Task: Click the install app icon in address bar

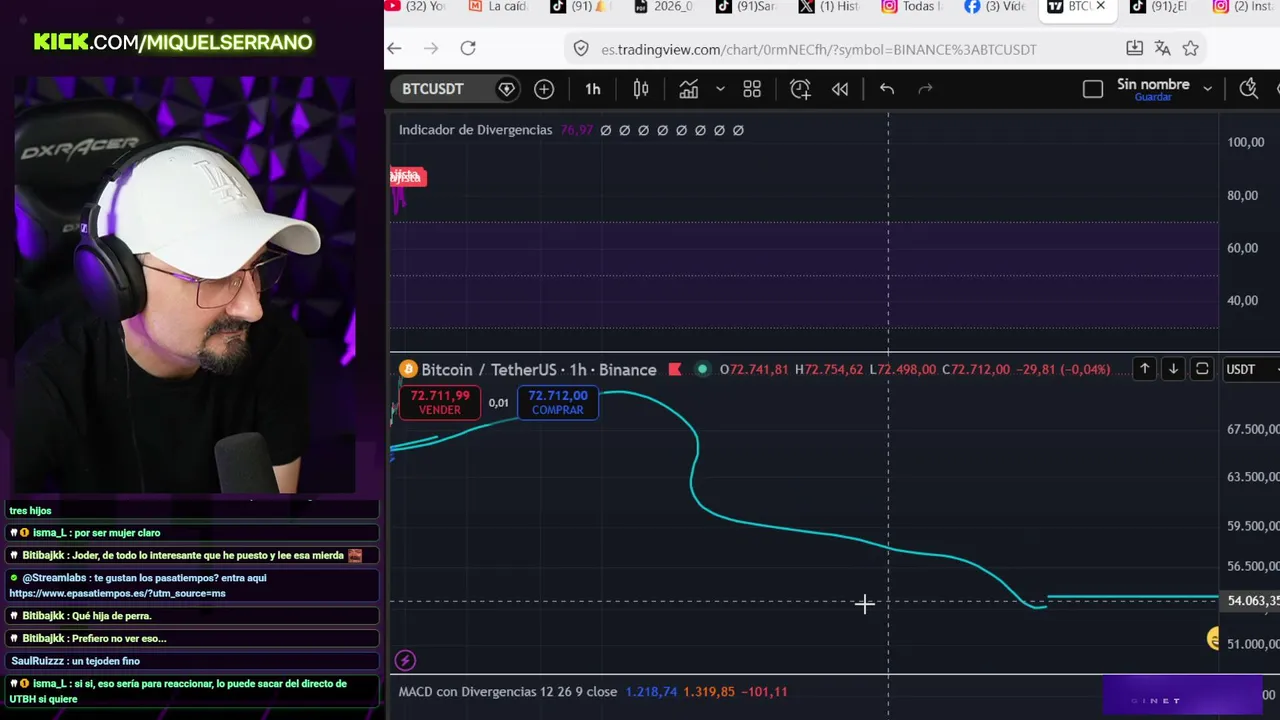Action: tap(1134, 48)
